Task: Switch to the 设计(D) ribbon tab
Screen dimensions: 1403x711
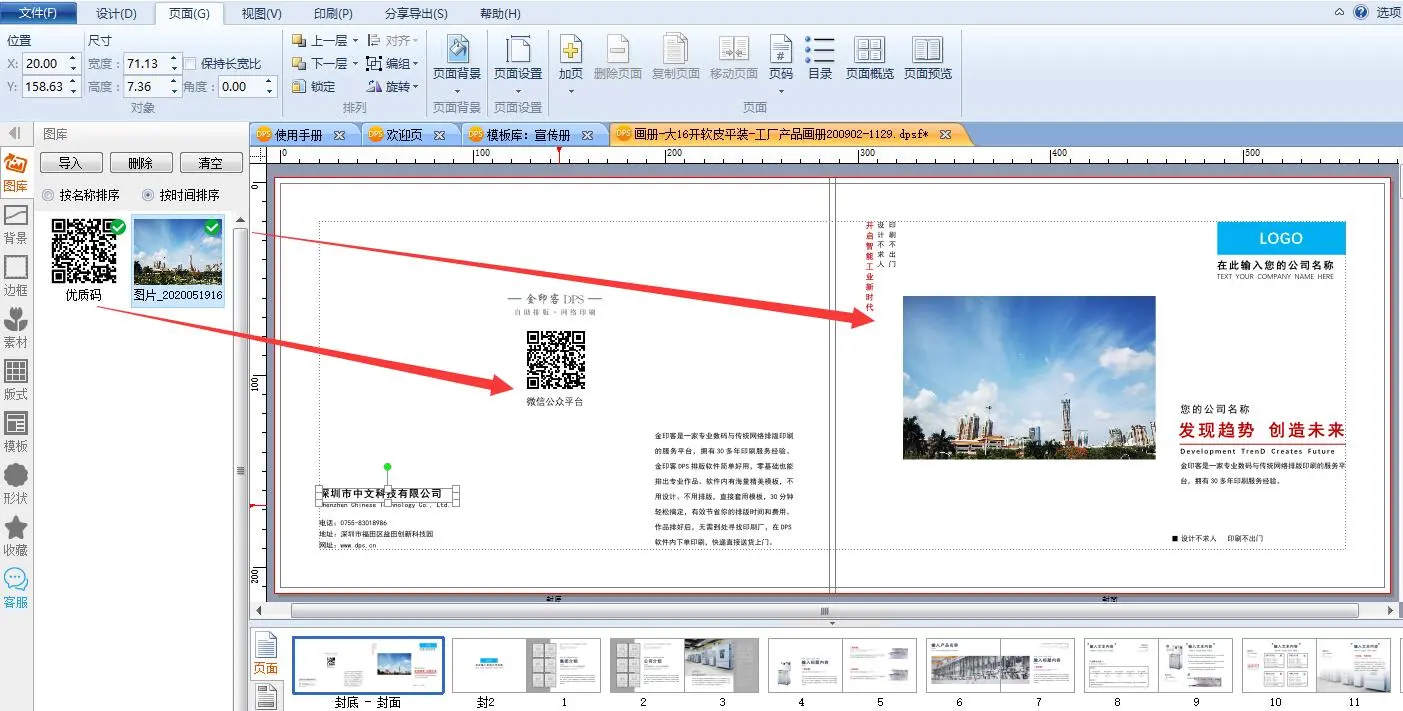Action: point(116,13)
